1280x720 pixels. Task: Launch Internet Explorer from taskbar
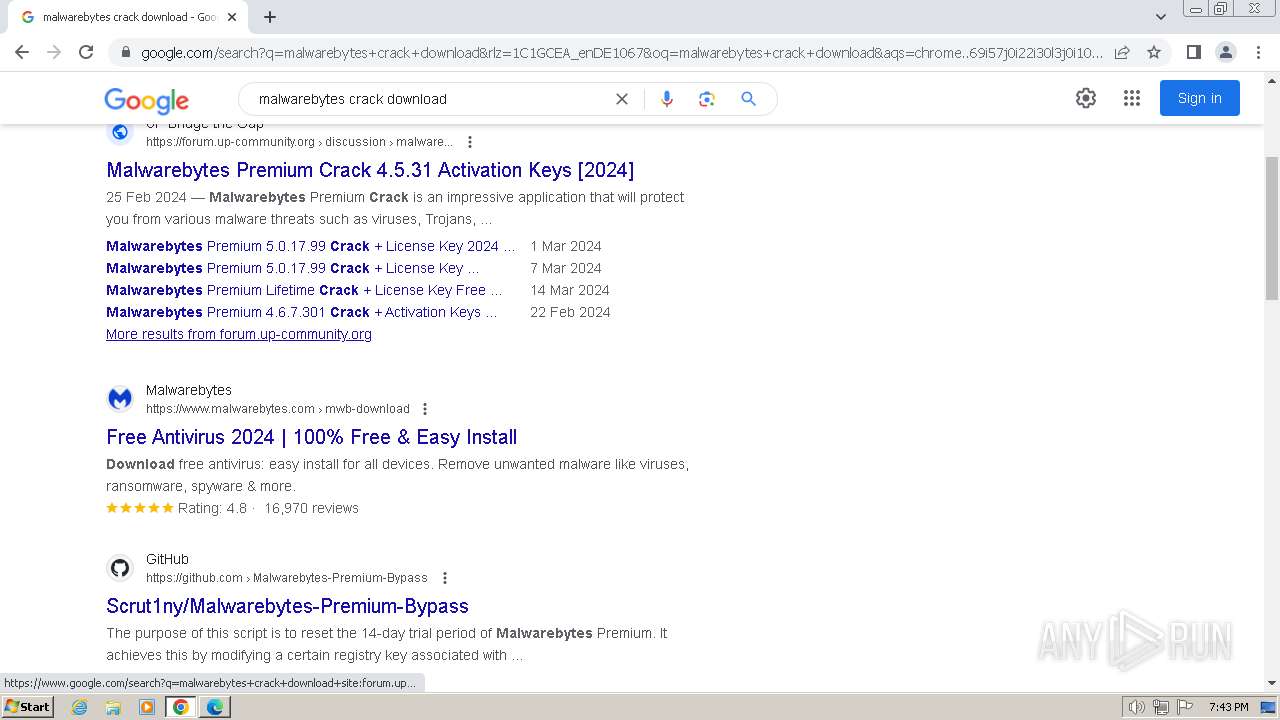80,707
